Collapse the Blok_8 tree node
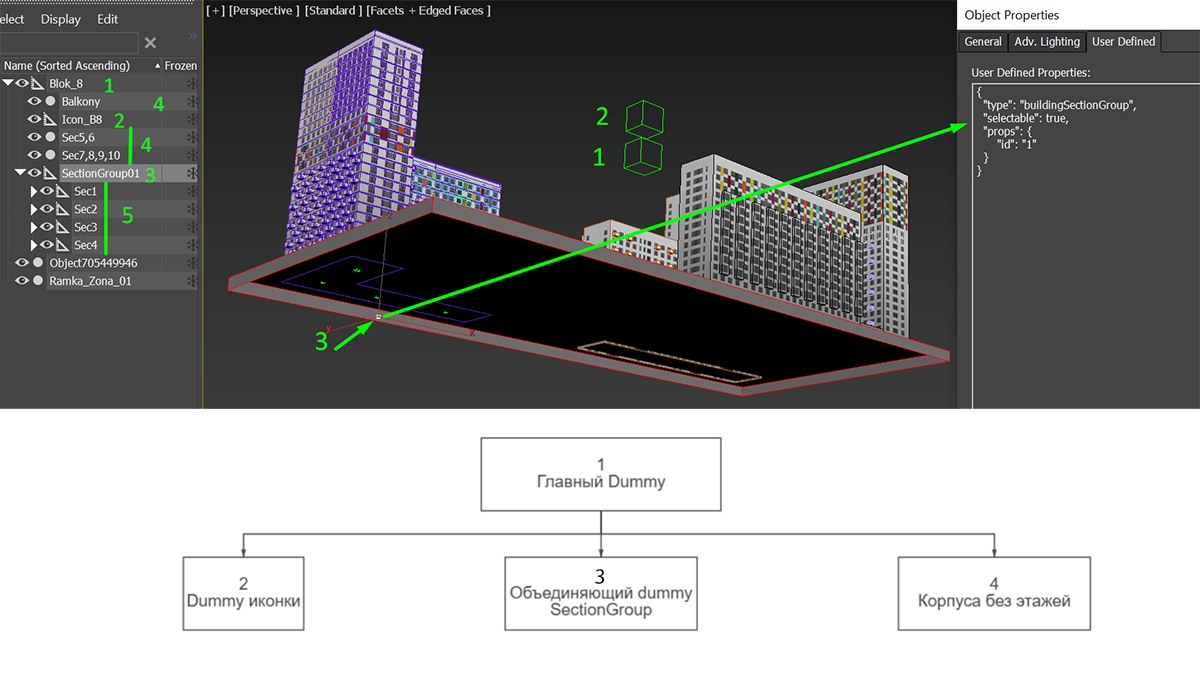The image size is (1200, 673). (x=9, y=84)
